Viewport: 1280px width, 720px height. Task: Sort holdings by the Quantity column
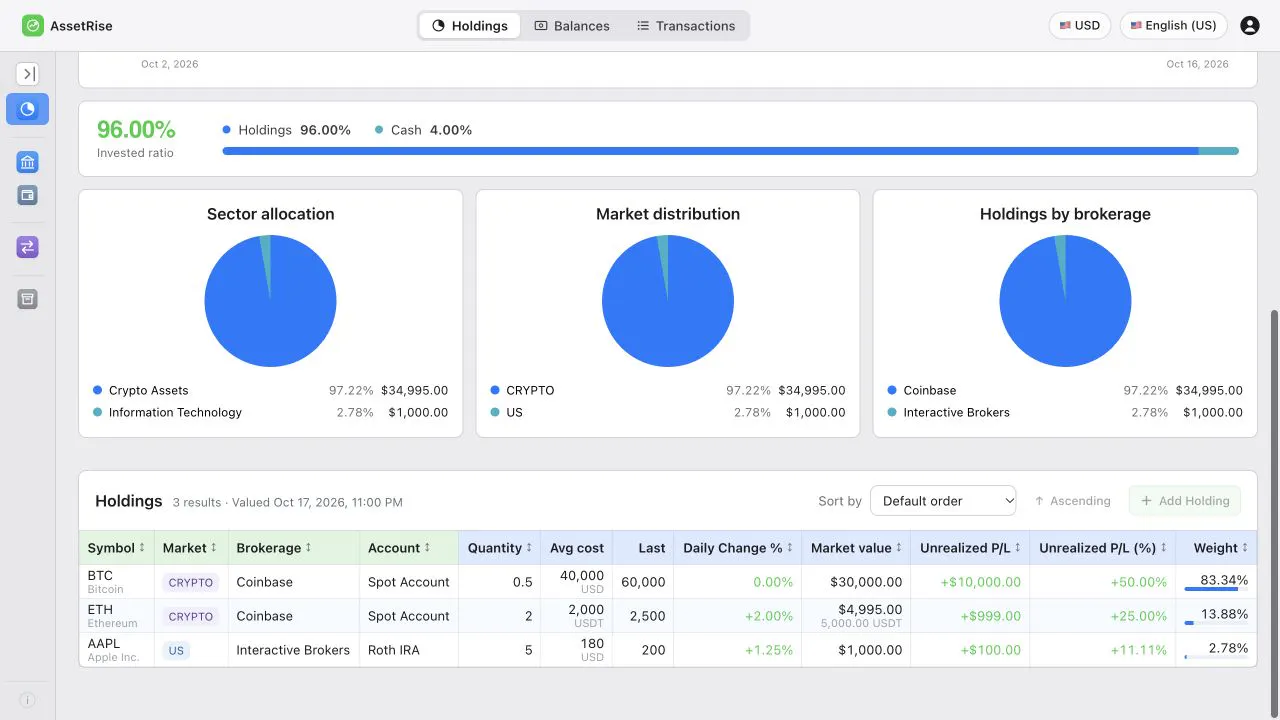tap(500, 548)
